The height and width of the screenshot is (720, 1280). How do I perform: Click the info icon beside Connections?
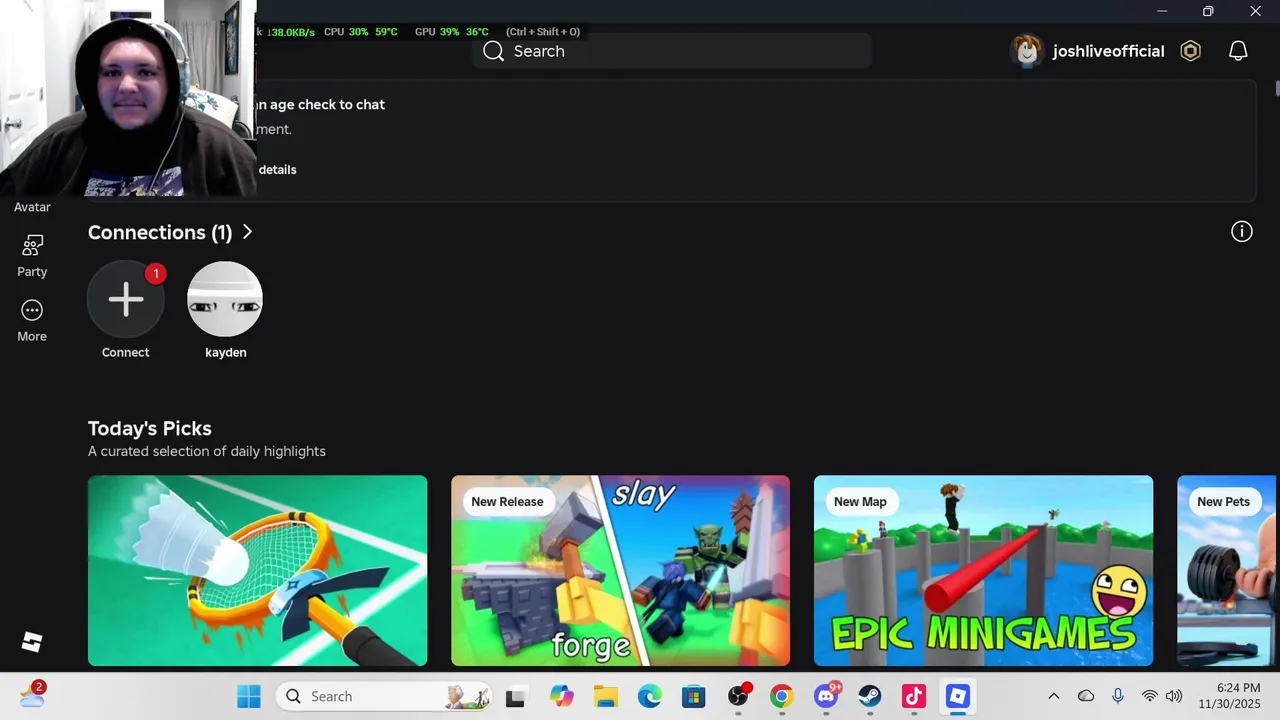pyautogui.click(x=1242, y=232)
